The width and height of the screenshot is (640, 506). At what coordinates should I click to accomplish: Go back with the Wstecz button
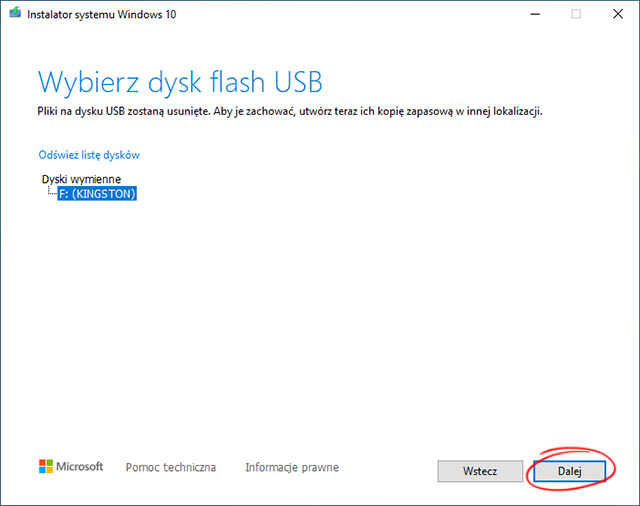click(480, 471)
